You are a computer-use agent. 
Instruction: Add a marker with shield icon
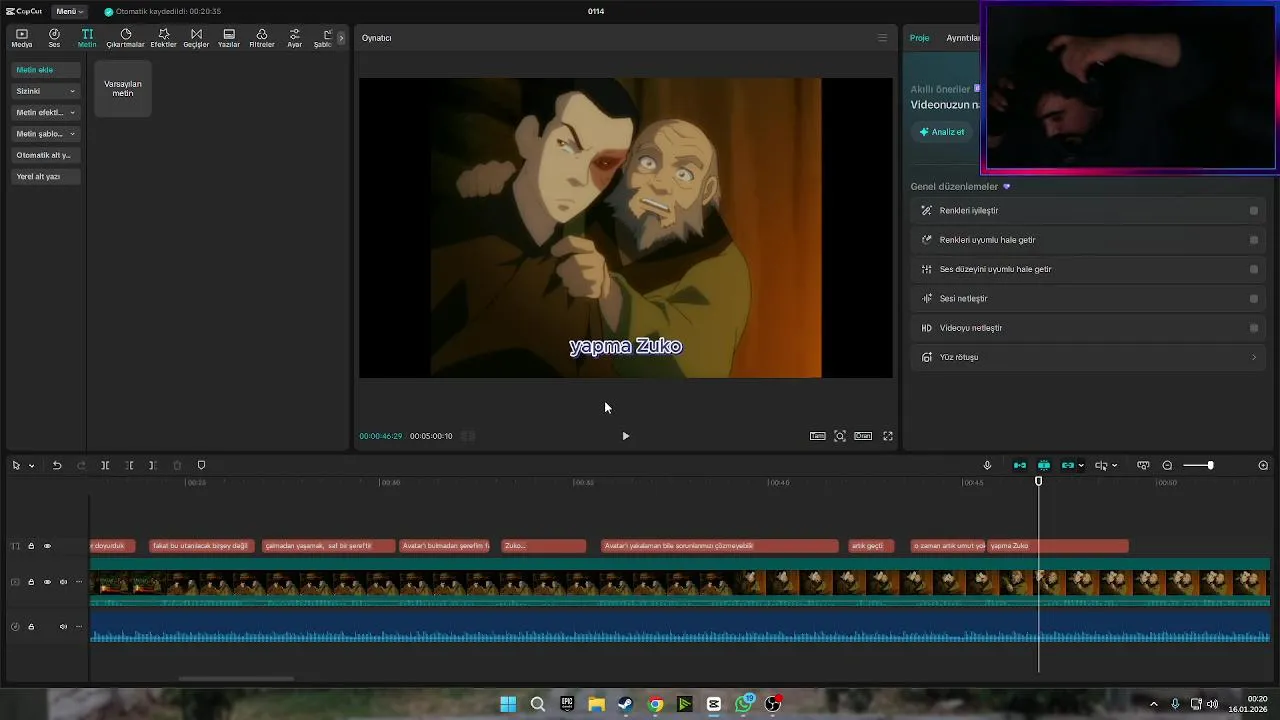[x=201, y=465]
